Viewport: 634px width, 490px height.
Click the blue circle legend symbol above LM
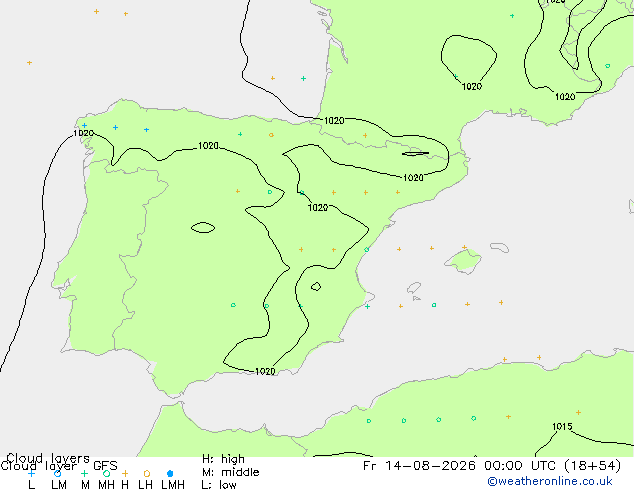[x=58, y=473]
